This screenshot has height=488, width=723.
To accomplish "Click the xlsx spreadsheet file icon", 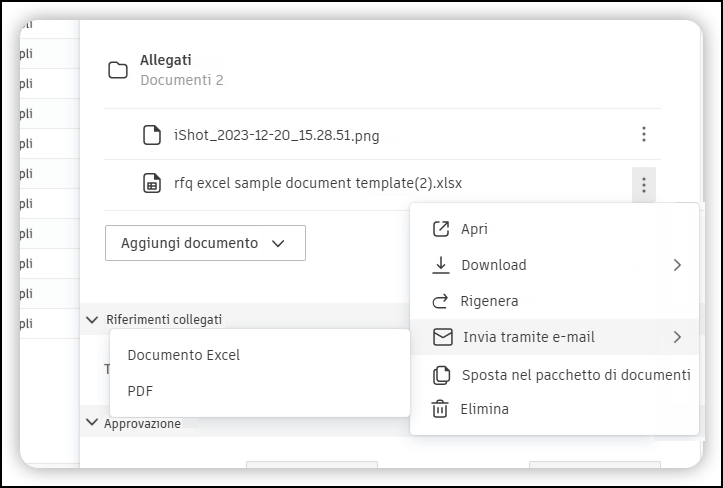I will click(x=152, y=184).
